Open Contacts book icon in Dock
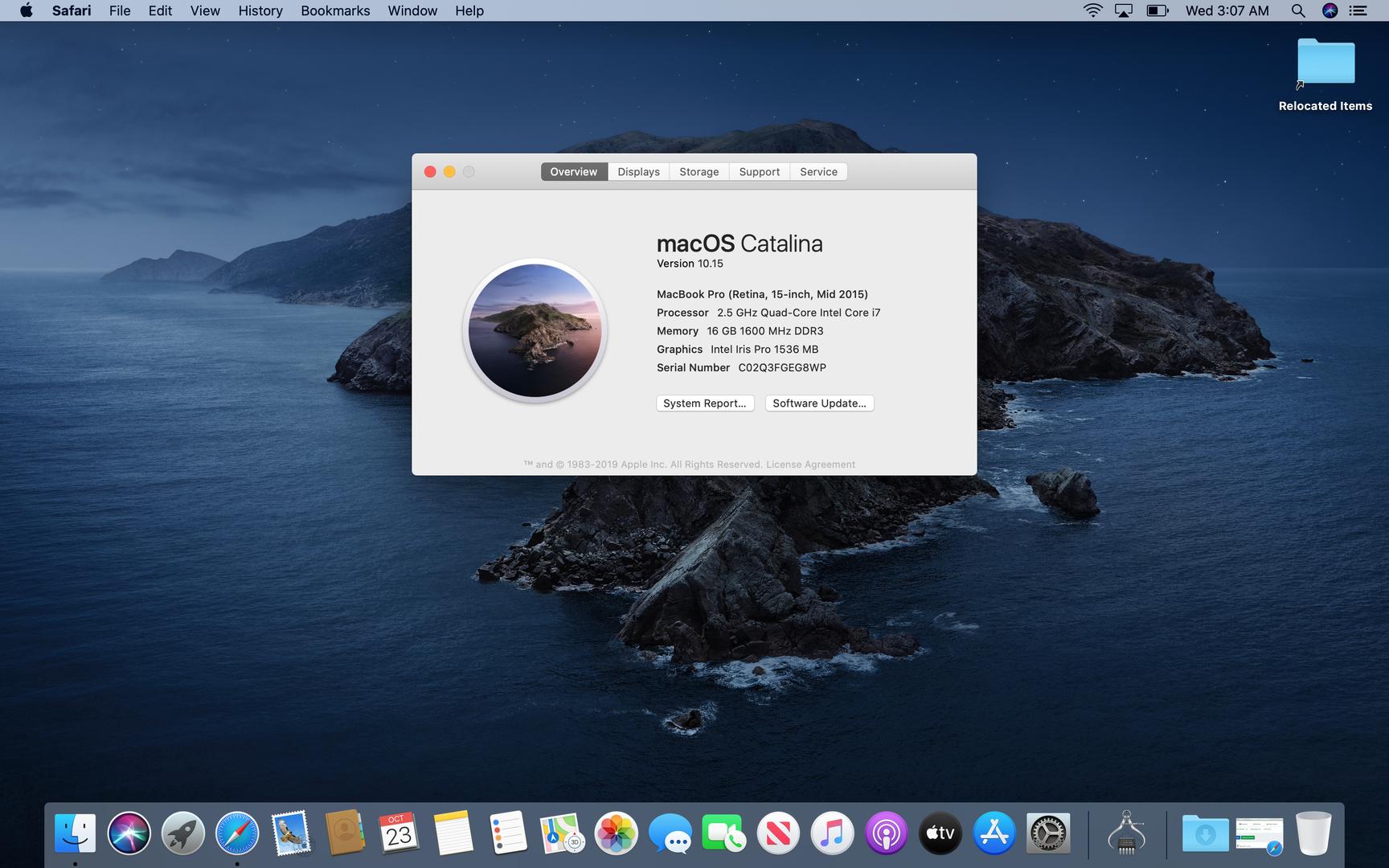The width and height of the screenshot is (1389, 868). (x=346, y=833)
